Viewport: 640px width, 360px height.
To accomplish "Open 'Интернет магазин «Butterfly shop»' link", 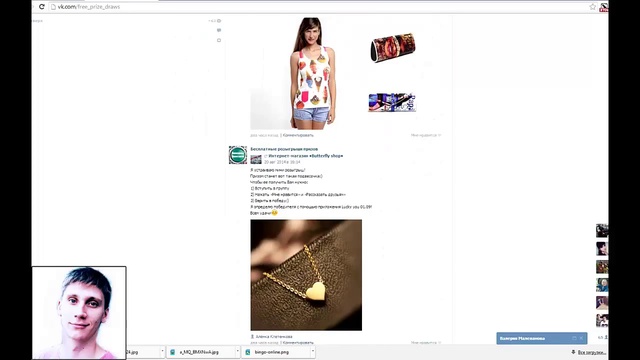I will pos(305,156).
